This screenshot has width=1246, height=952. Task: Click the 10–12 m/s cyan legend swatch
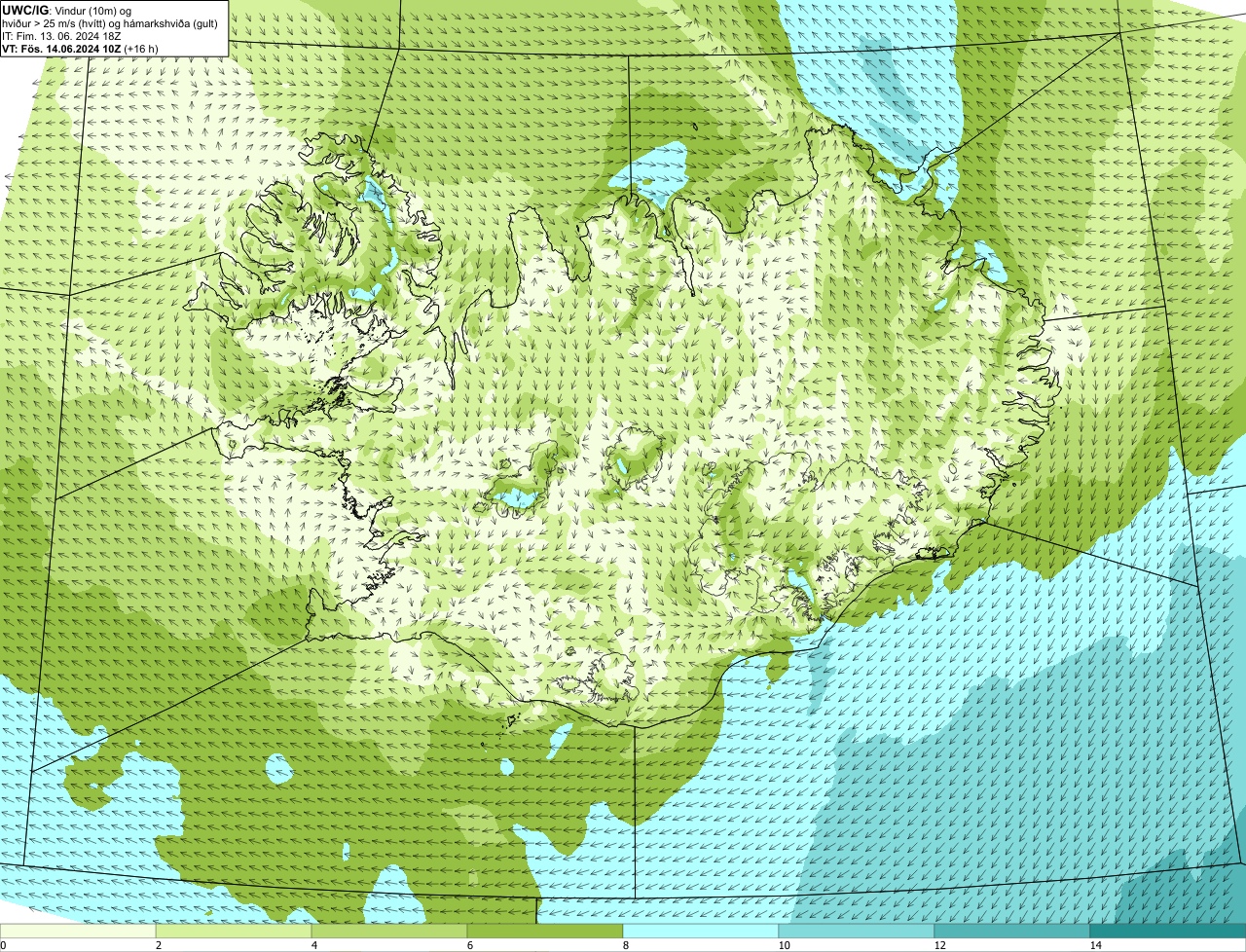(857, 931)
